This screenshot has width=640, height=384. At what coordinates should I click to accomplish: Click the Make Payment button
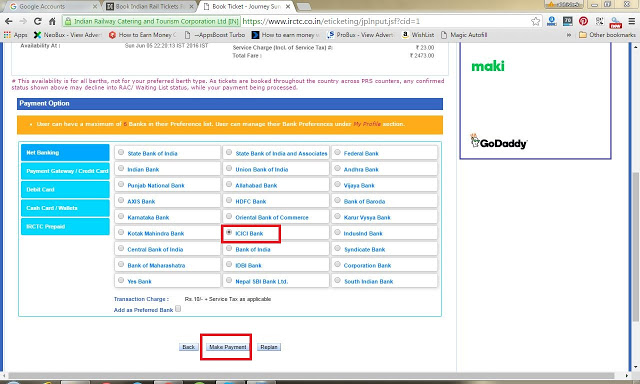227,347
